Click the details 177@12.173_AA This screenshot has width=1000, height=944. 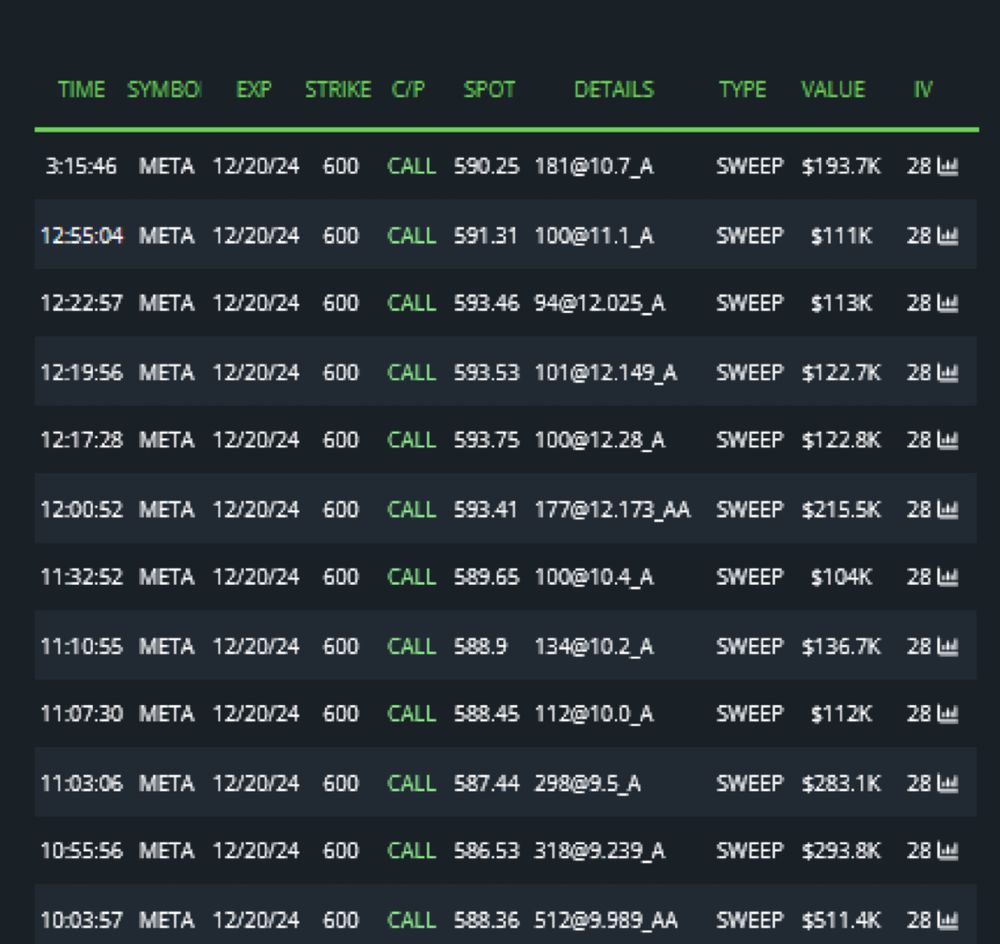tap(612, 510)
